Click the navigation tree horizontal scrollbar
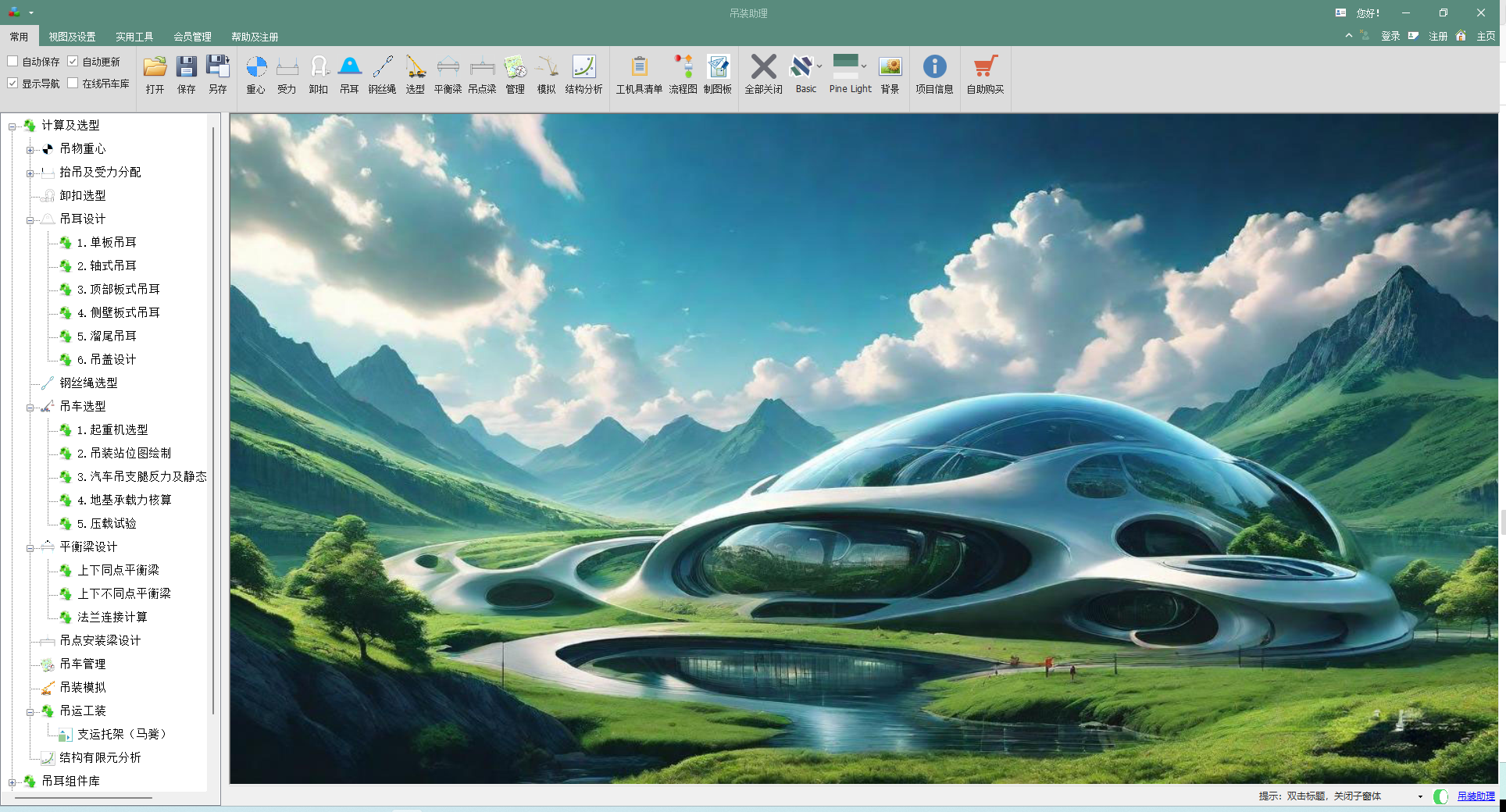This screenshot has width=1506, height=812. click(84, 798)
